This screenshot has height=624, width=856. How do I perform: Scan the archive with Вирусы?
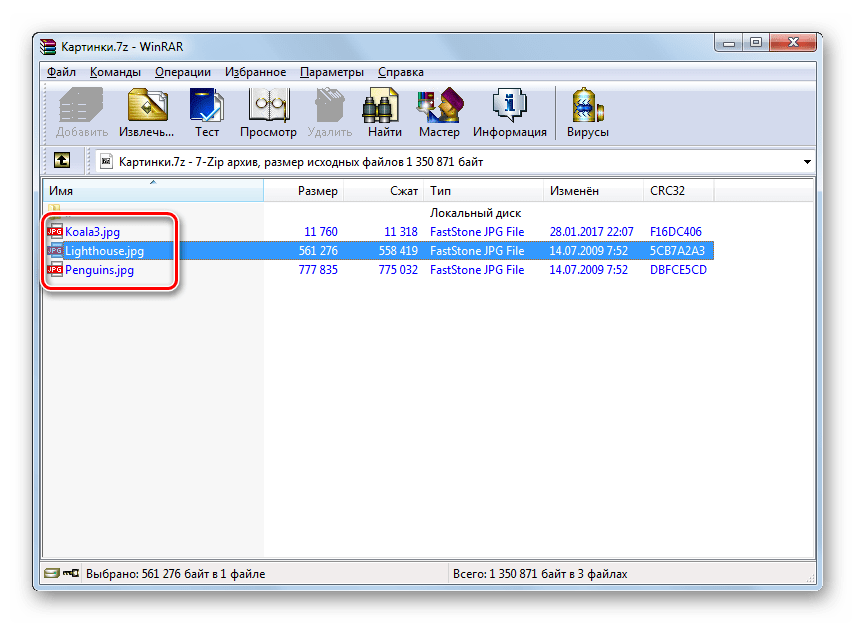(x=587, y=112)
